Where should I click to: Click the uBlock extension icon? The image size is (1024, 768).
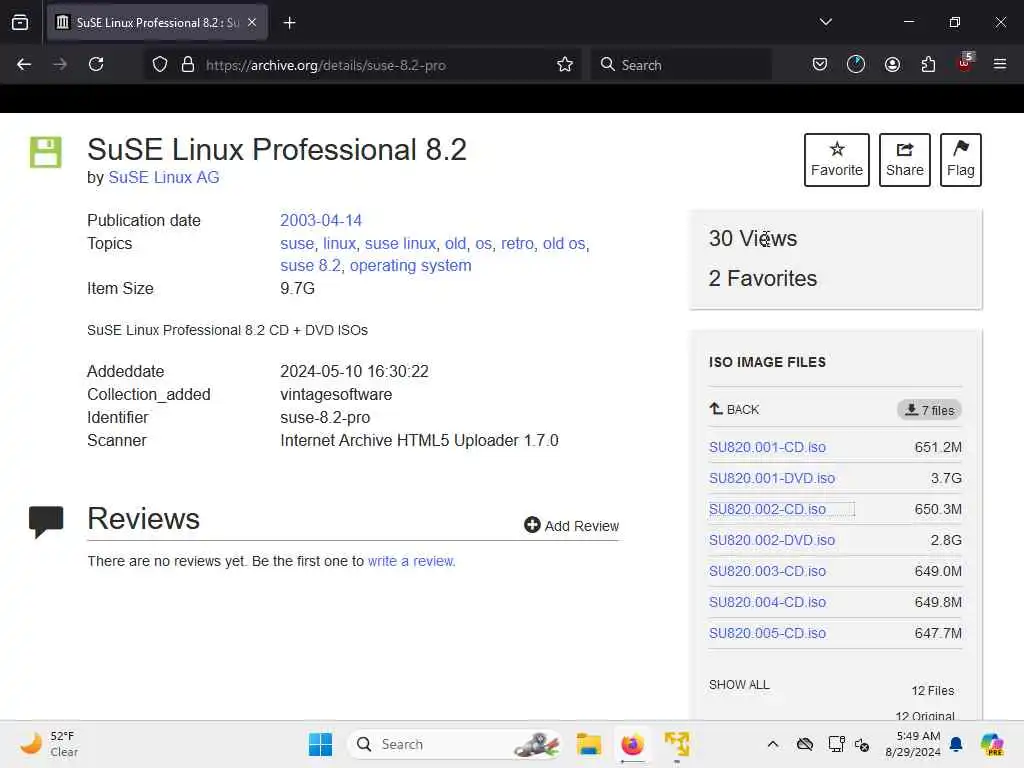pyautogui.click(x=965, y=63)
